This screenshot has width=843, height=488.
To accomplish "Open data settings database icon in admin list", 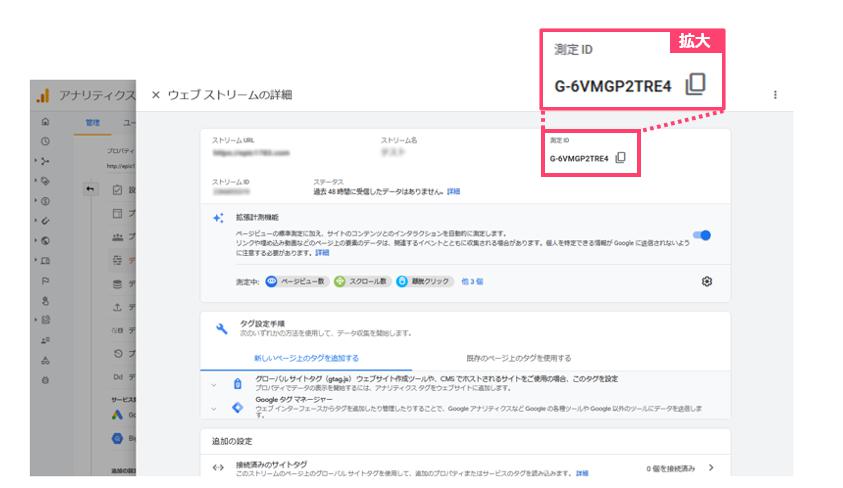I will point(117,284).
